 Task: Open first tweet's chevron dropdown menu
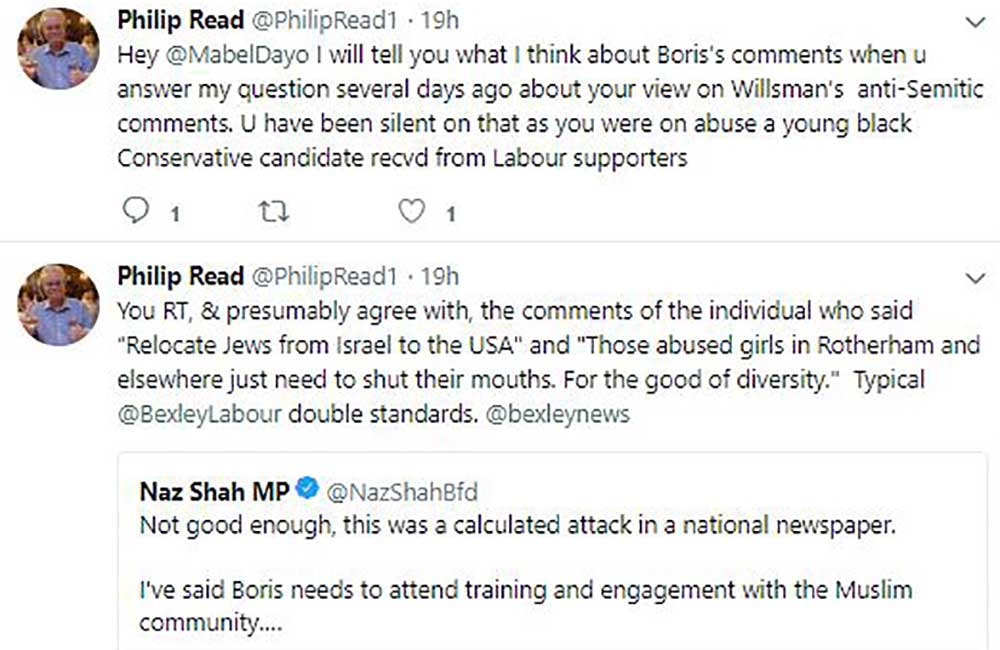click(973, 21)
